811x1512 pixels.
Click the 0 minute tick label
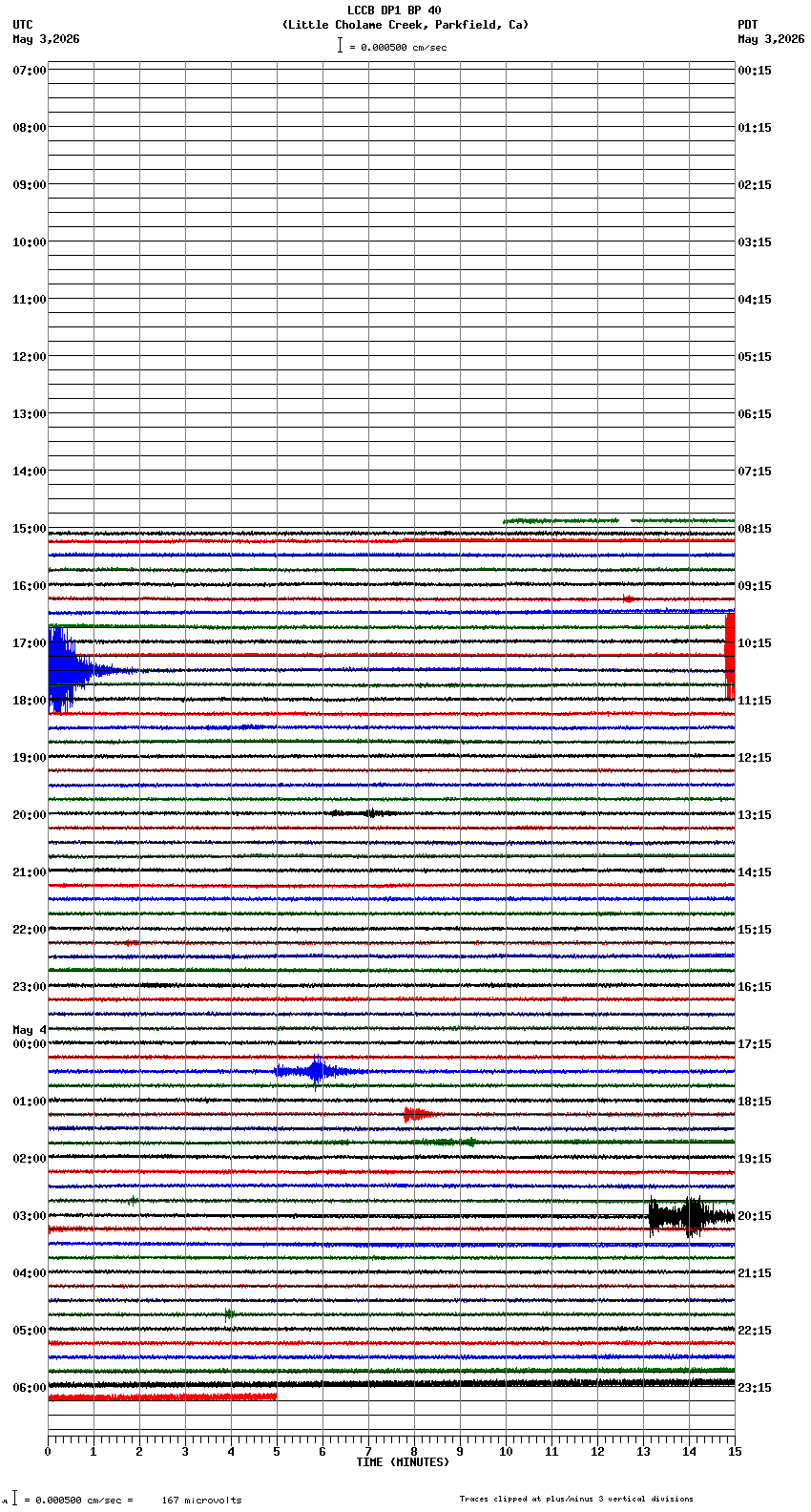click(48, 1452)
